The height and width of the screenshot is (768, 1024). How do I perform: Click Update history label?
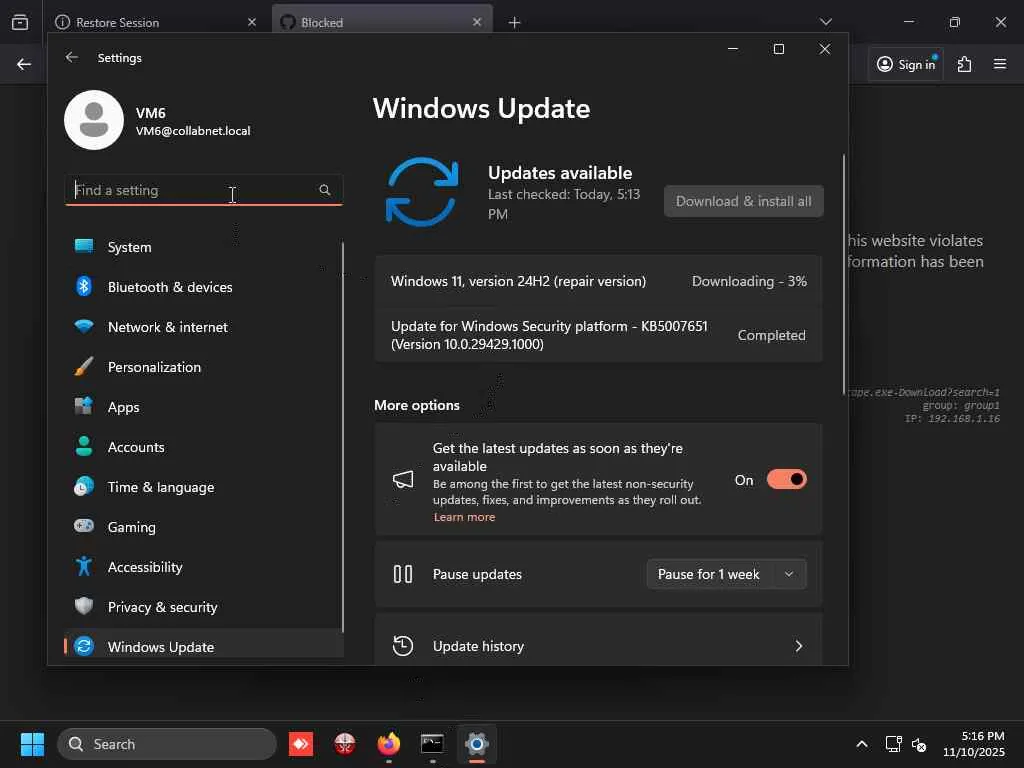(x=478, y=646)
